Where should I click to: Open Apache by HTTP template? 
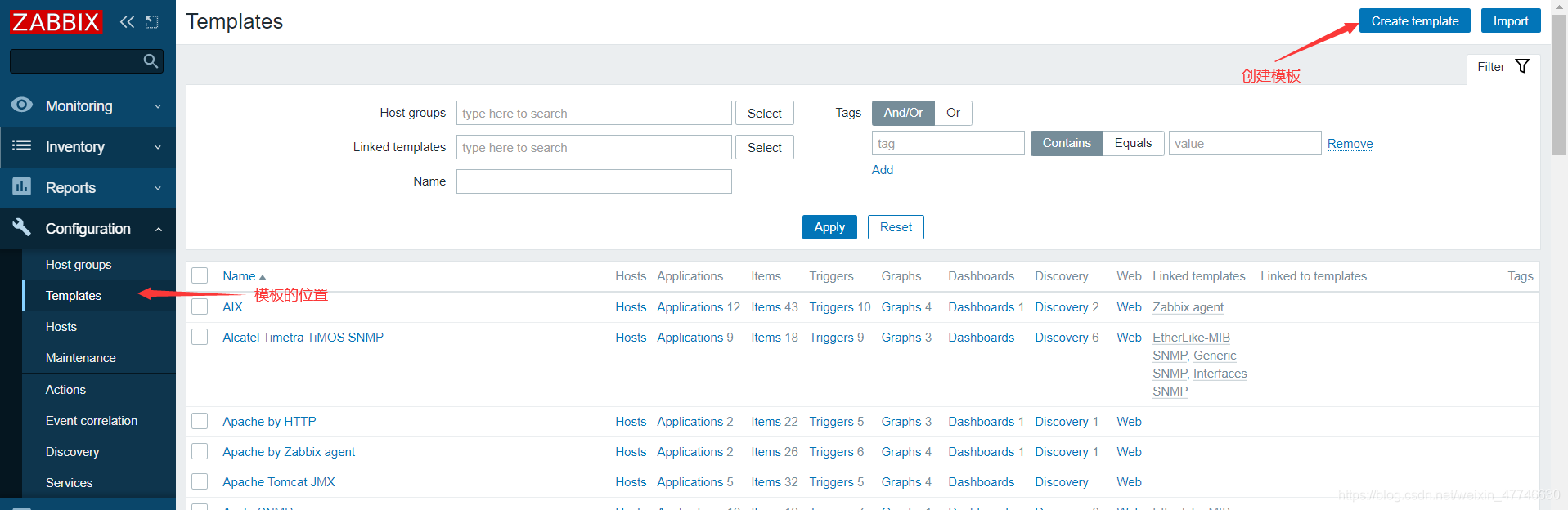coord(269,422)
